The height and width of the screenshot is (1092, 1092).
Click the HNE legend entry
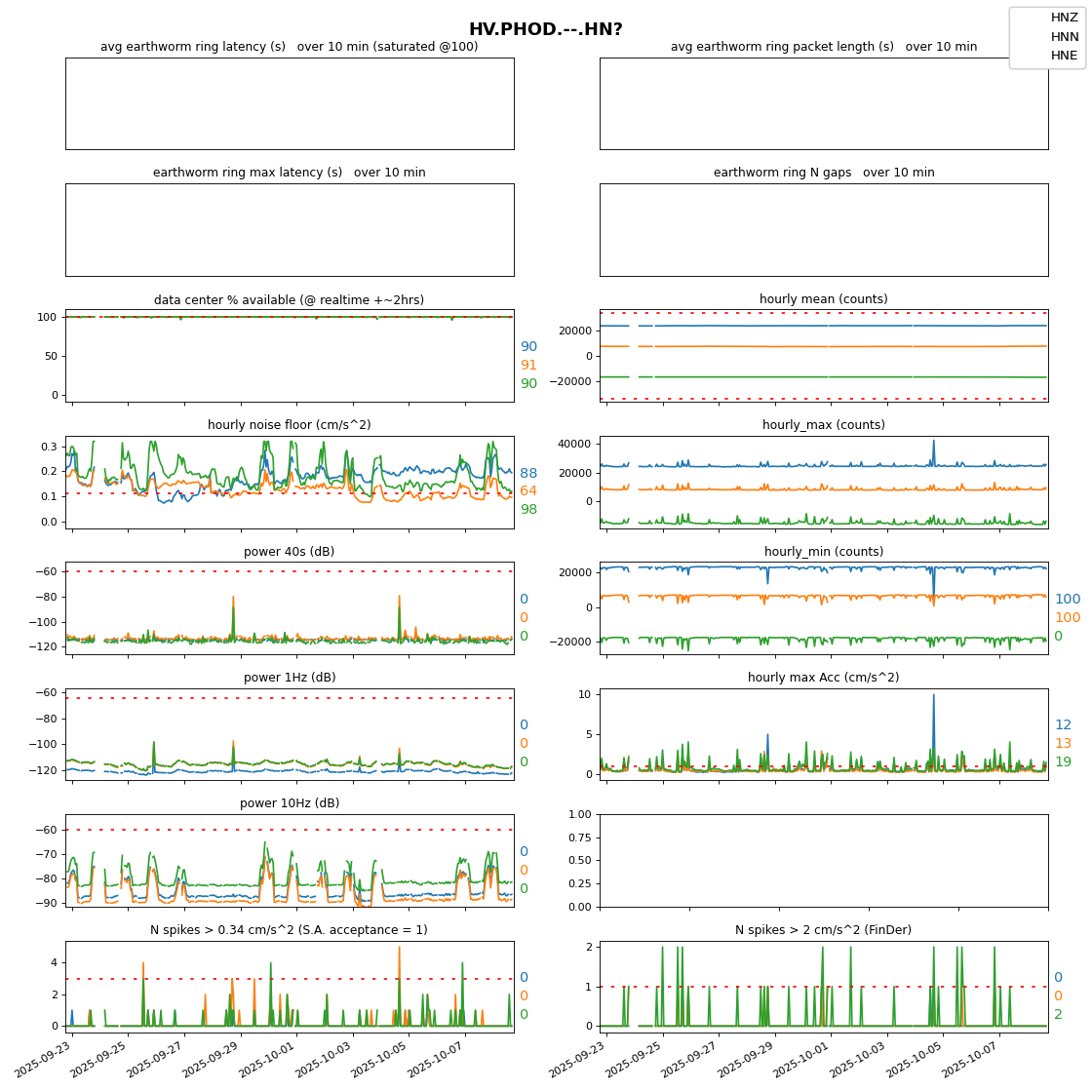click(1064, 56)
